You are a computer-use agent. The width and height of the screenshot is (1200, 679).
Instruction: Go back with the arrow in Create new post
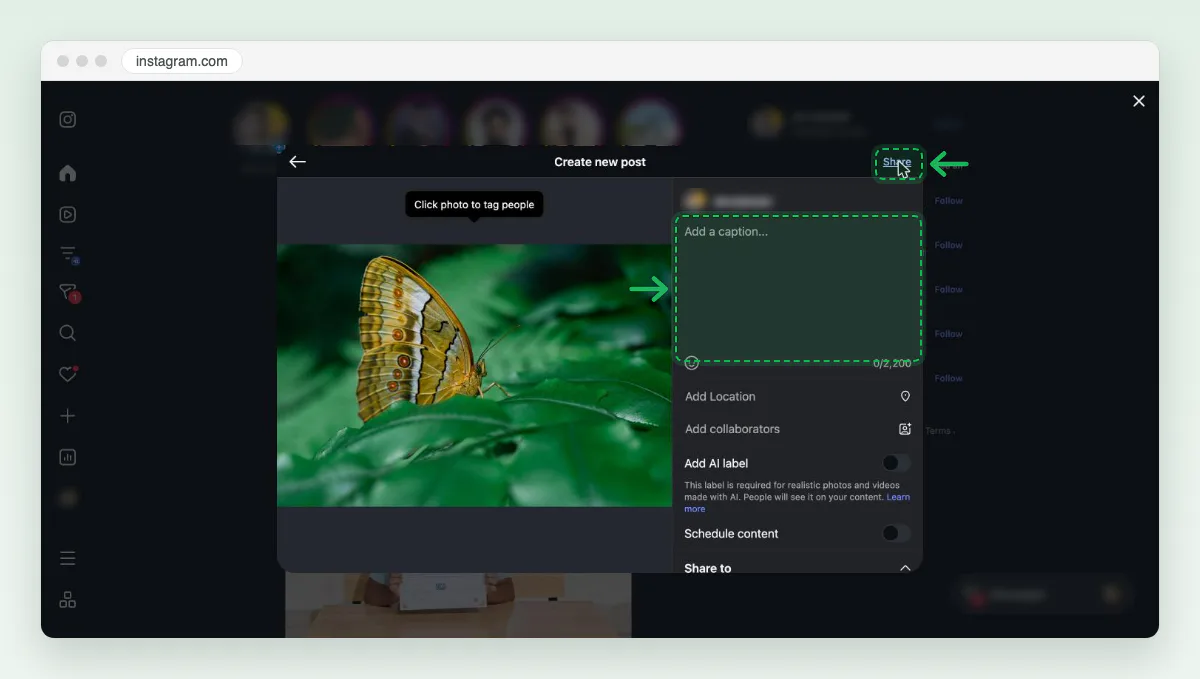297,161
